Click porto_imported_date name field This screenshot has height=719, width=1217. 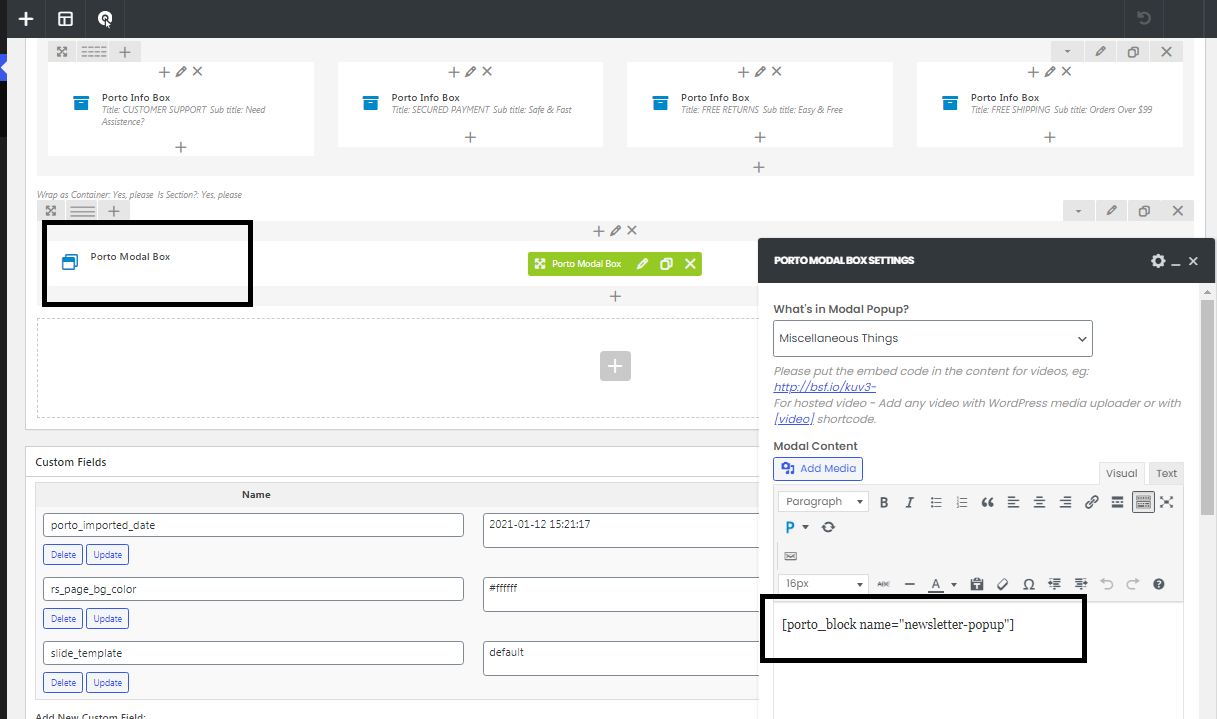pyautogui.click(x=253, y=525)
